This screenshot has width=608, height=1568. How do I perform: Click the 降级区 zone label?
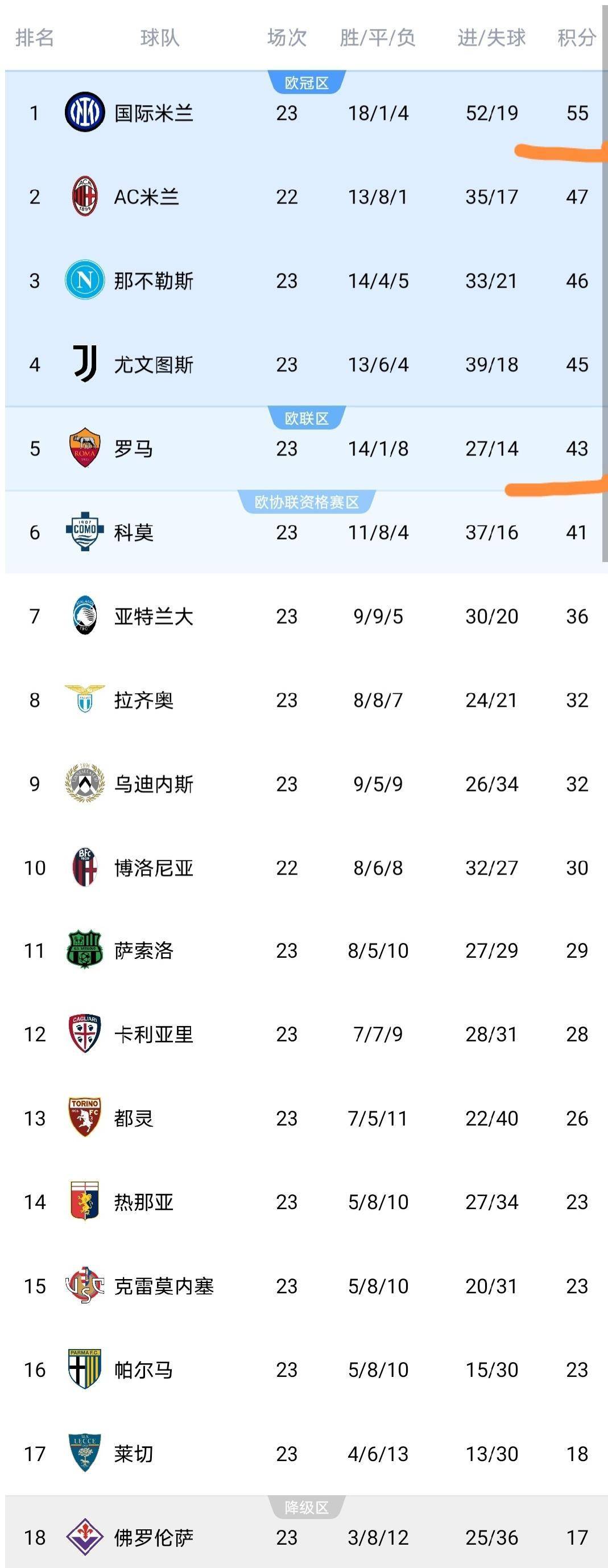click(307, 1507)
